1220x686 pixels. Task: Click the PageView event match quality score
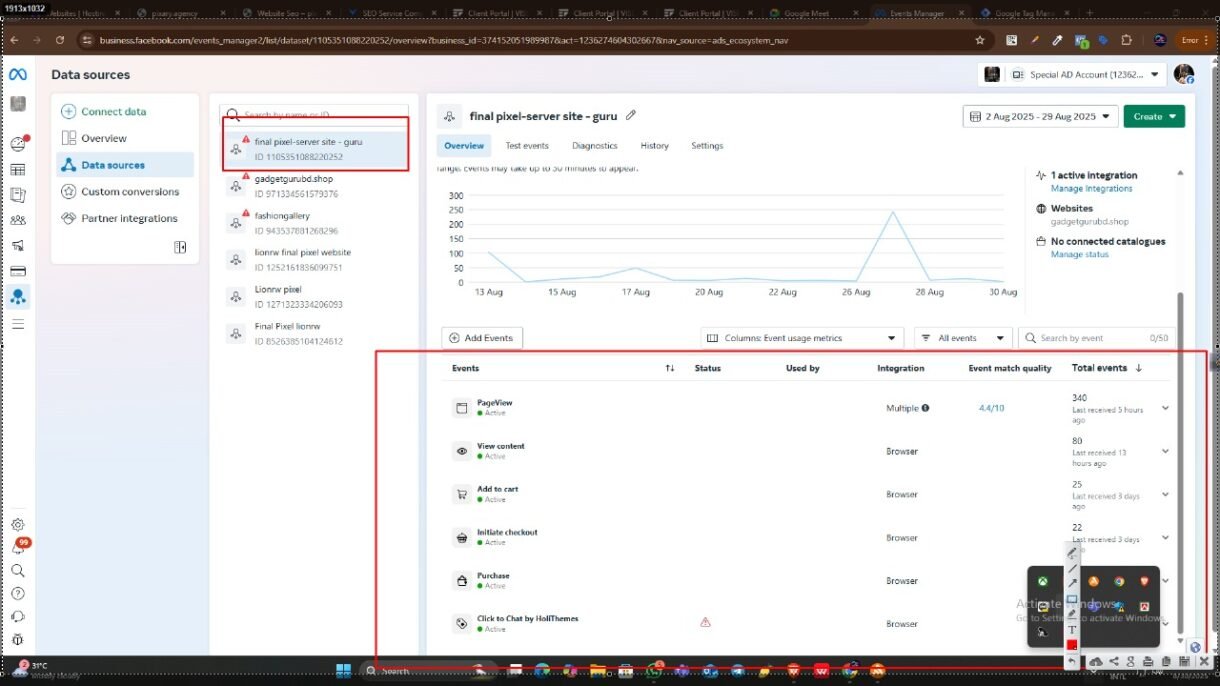click(x=991, y=408)
